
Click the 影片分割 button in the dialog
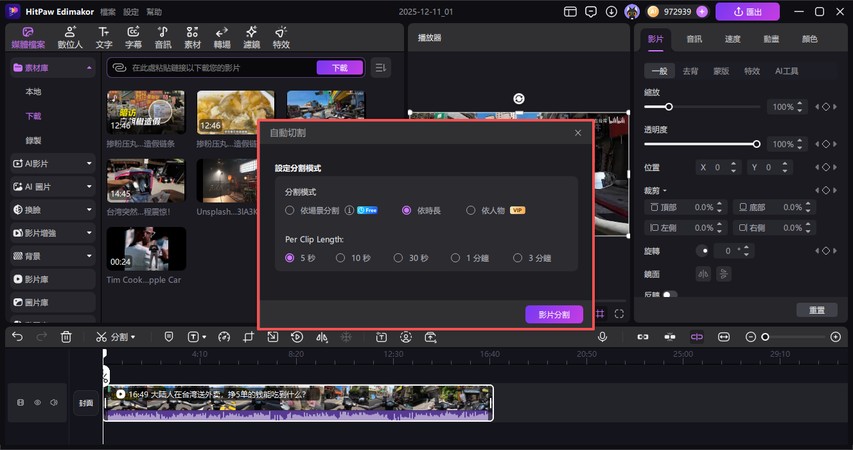(x=554, y=315)
